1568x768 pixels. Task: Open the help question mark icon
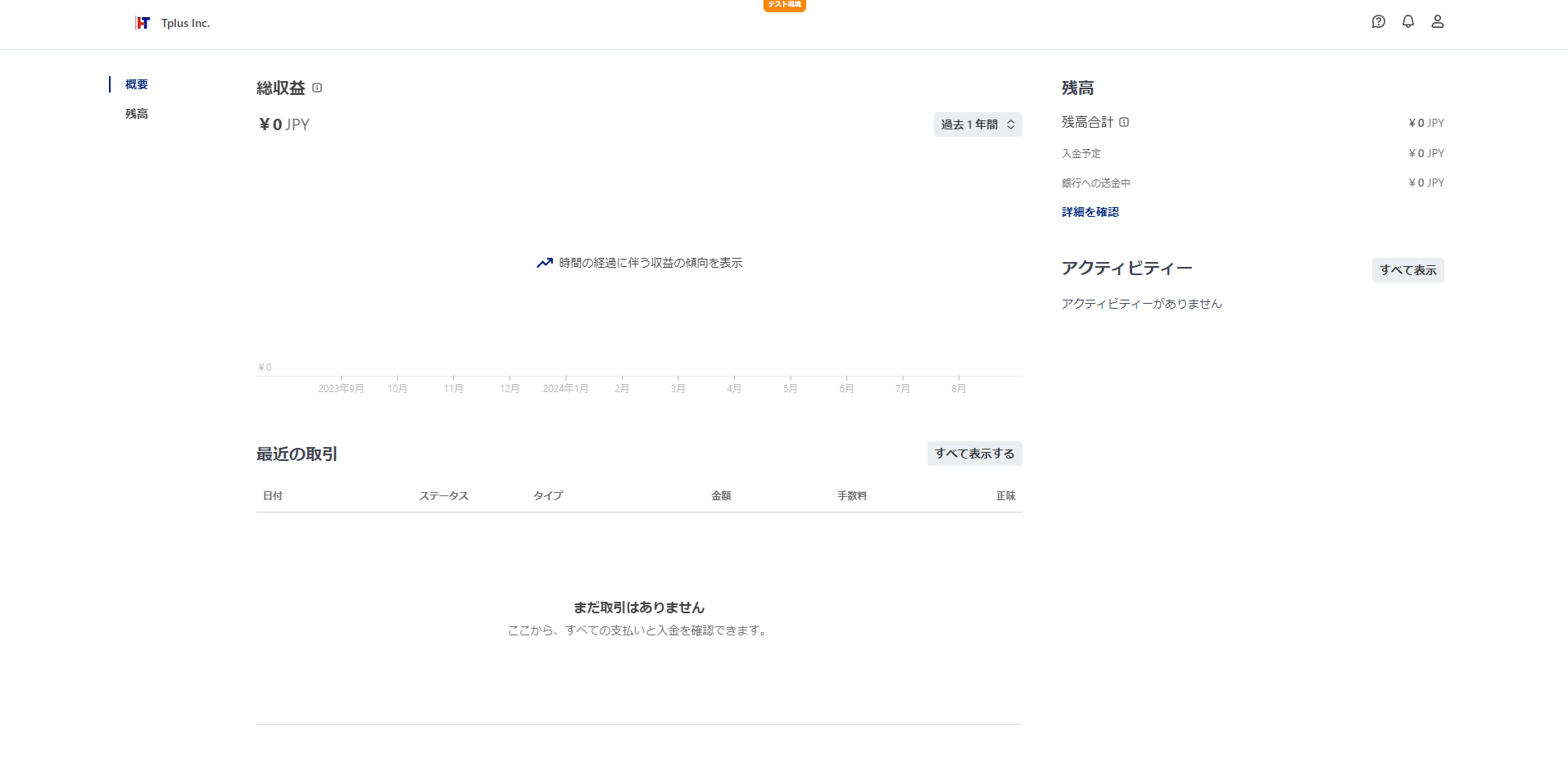point(1378,22)
